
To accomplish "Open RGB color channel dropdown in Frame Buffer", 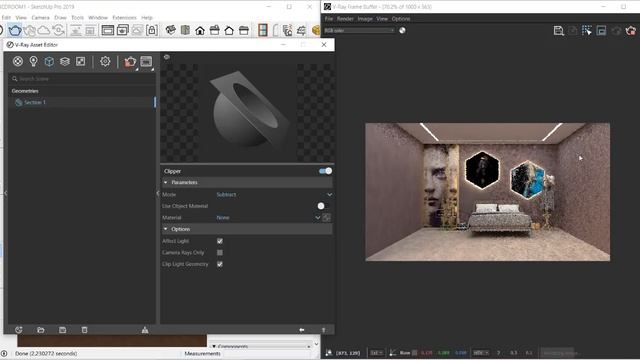I will click(x=359, y=30).
